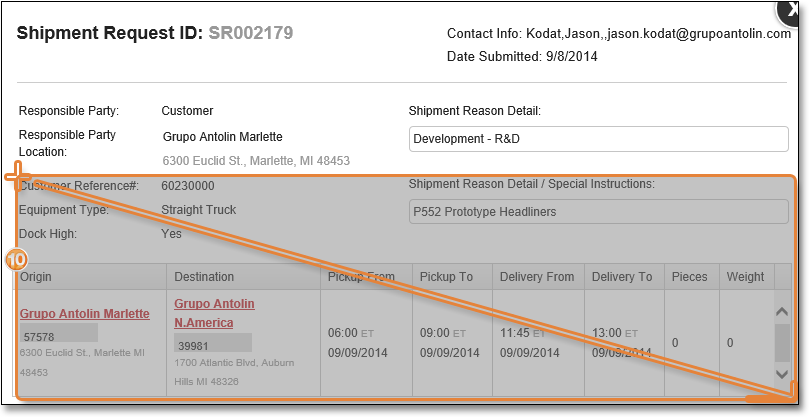
Task: Click the Delivery To column header
Action: [x=622, y=277]
